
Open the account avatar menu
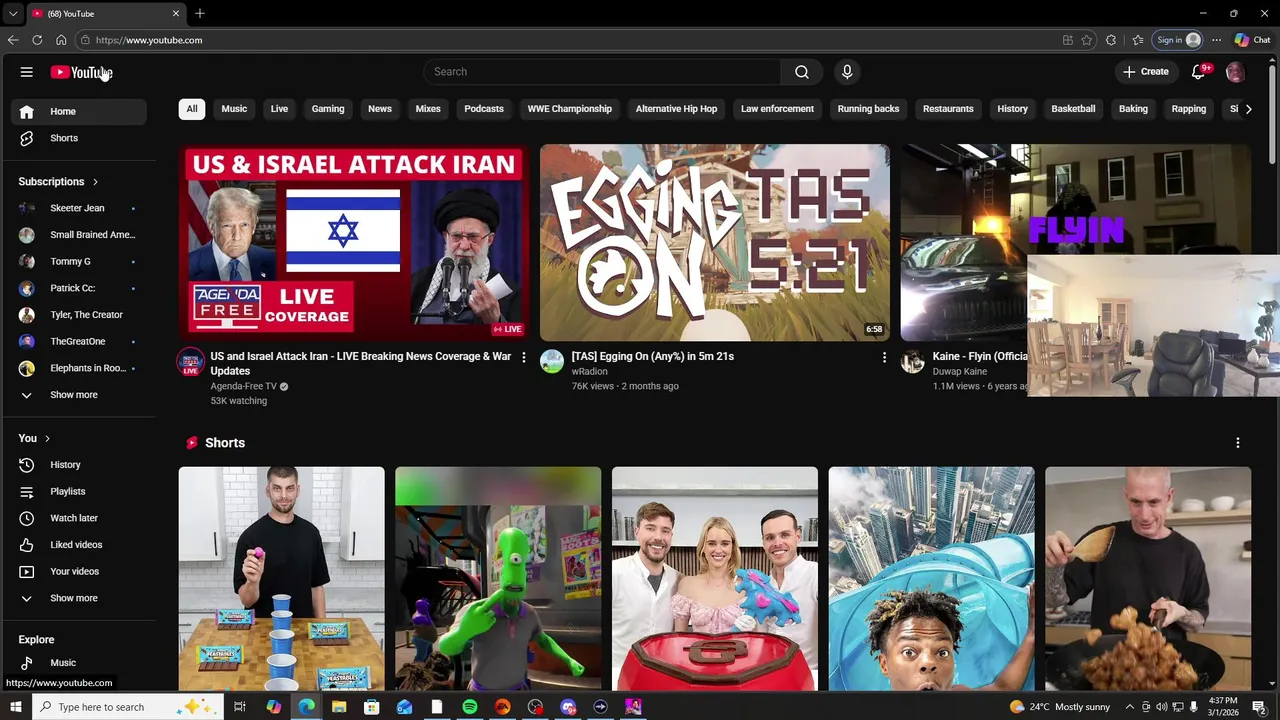tap(1235, 72)
